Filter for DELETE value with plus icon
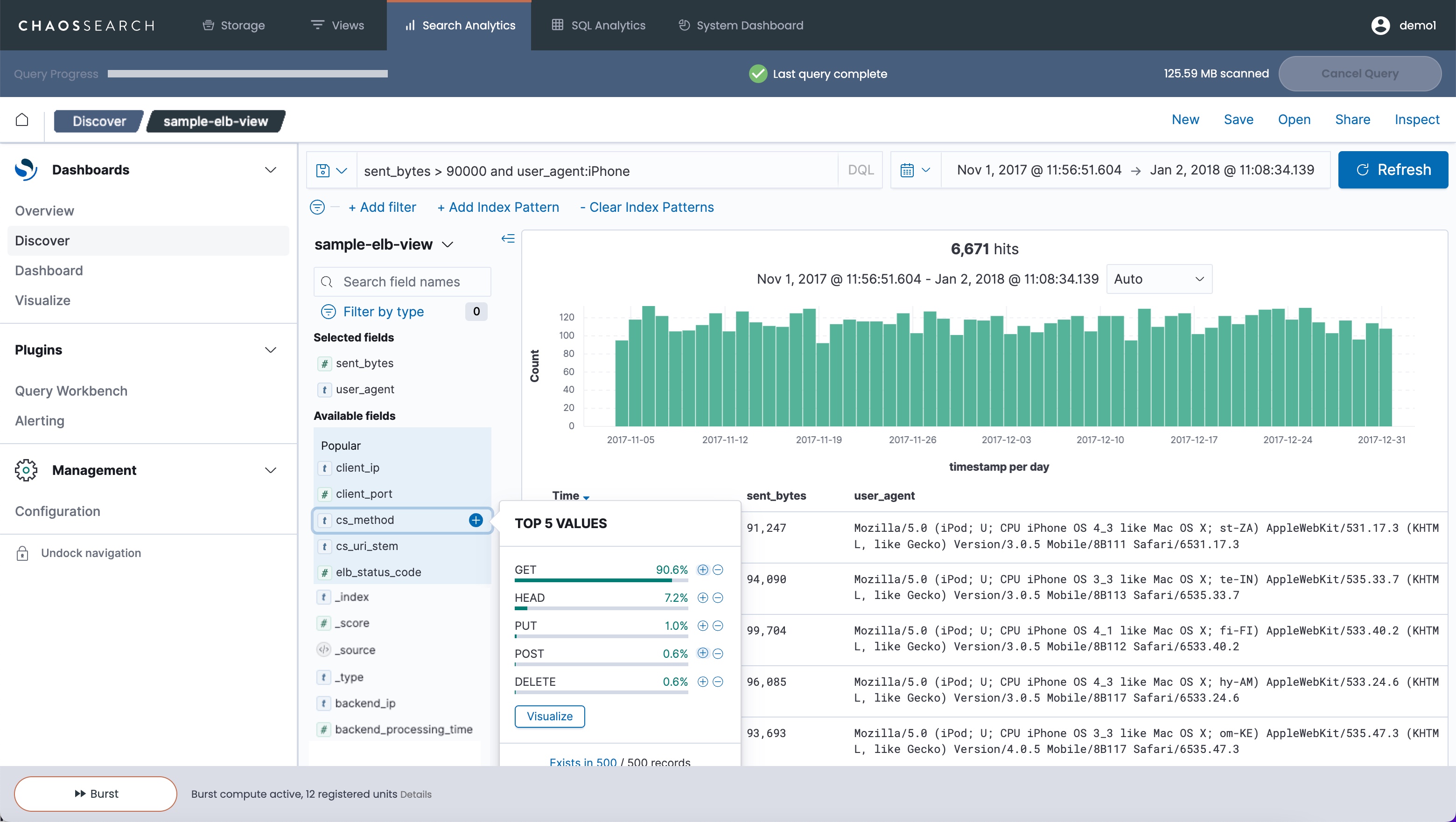 click(x=702, y=681)
